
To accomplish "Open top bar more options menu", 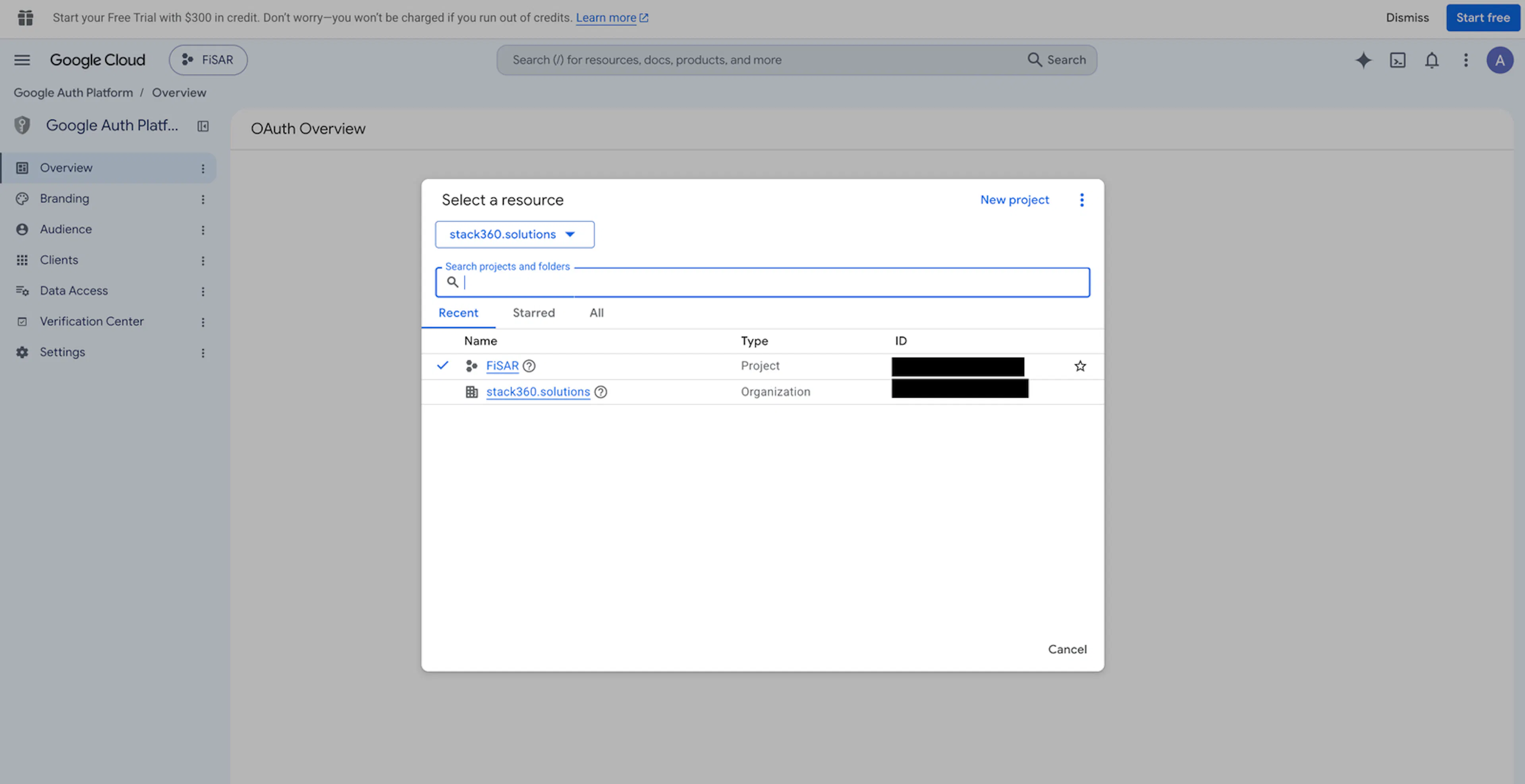I will coord(1466,60).
